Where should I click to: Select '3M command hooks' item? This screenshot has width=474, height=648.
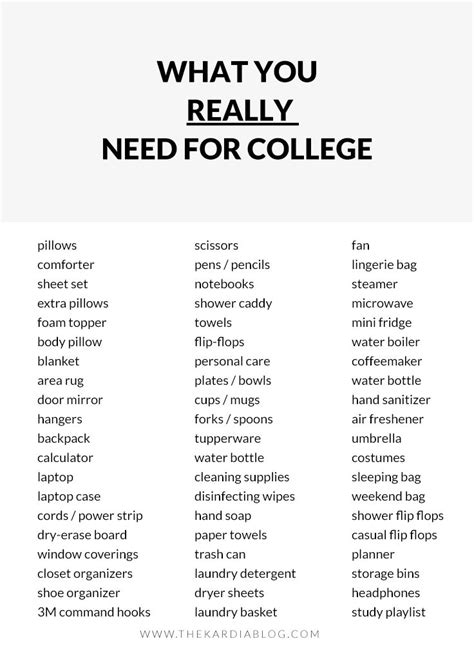(x=94, y=612)
